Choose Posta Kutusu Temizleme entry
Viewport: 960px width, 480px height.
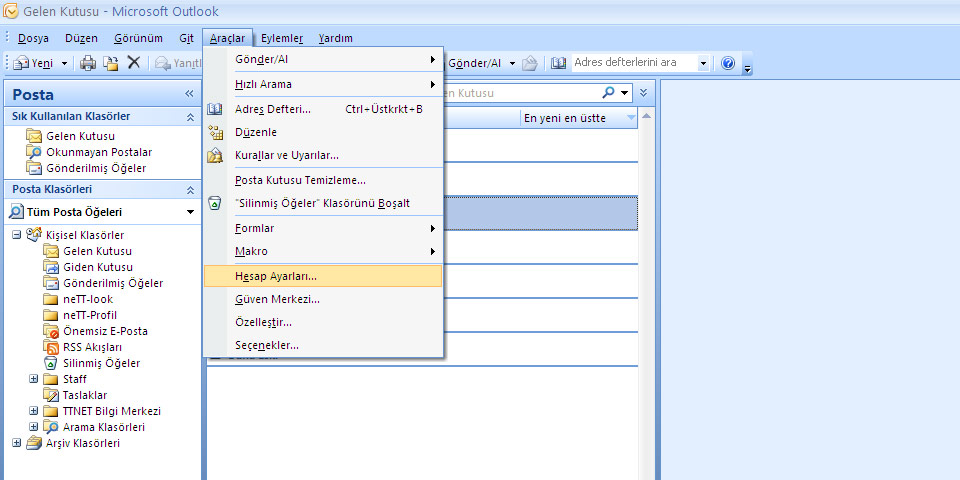323,181
